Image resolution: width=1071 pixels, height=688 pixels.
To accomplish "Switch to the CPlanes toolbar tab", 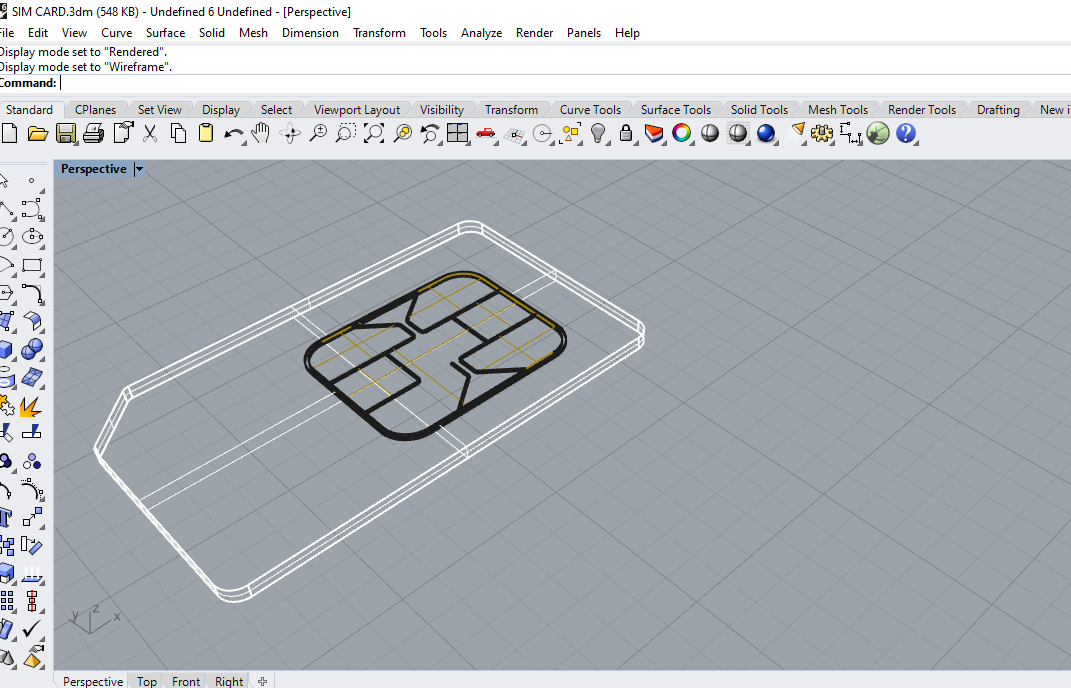I will click(x=96, y=109).
